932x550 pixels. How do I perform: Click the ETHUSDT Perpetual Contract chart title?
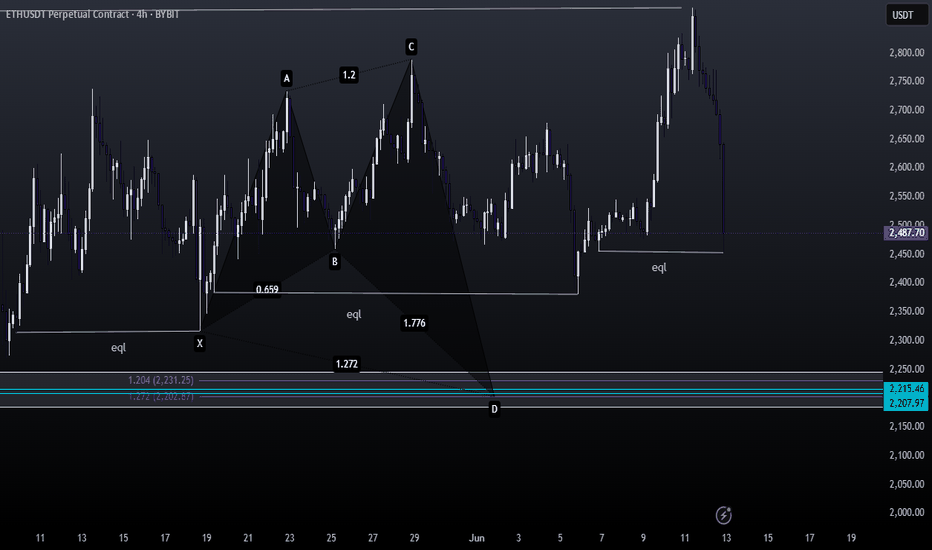92,14
